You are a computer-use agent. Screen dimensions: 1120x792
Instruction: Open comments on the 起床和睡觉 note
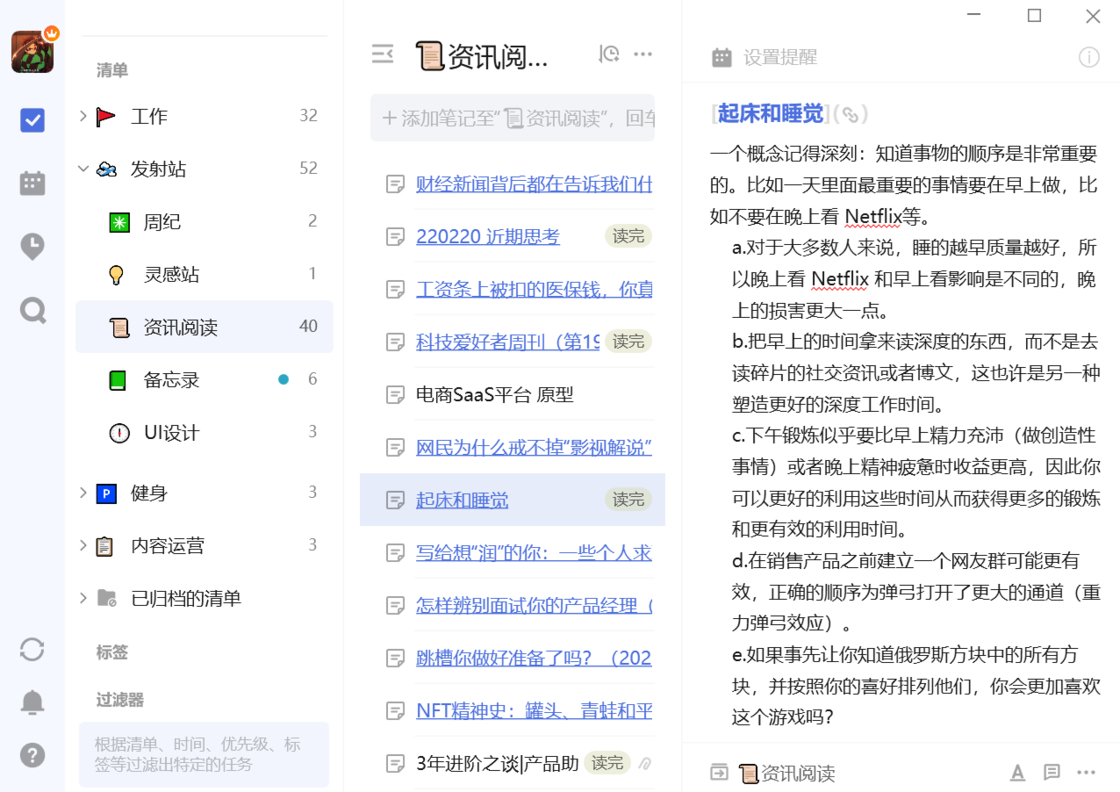pyautogui.click(x=1050, y=773)
